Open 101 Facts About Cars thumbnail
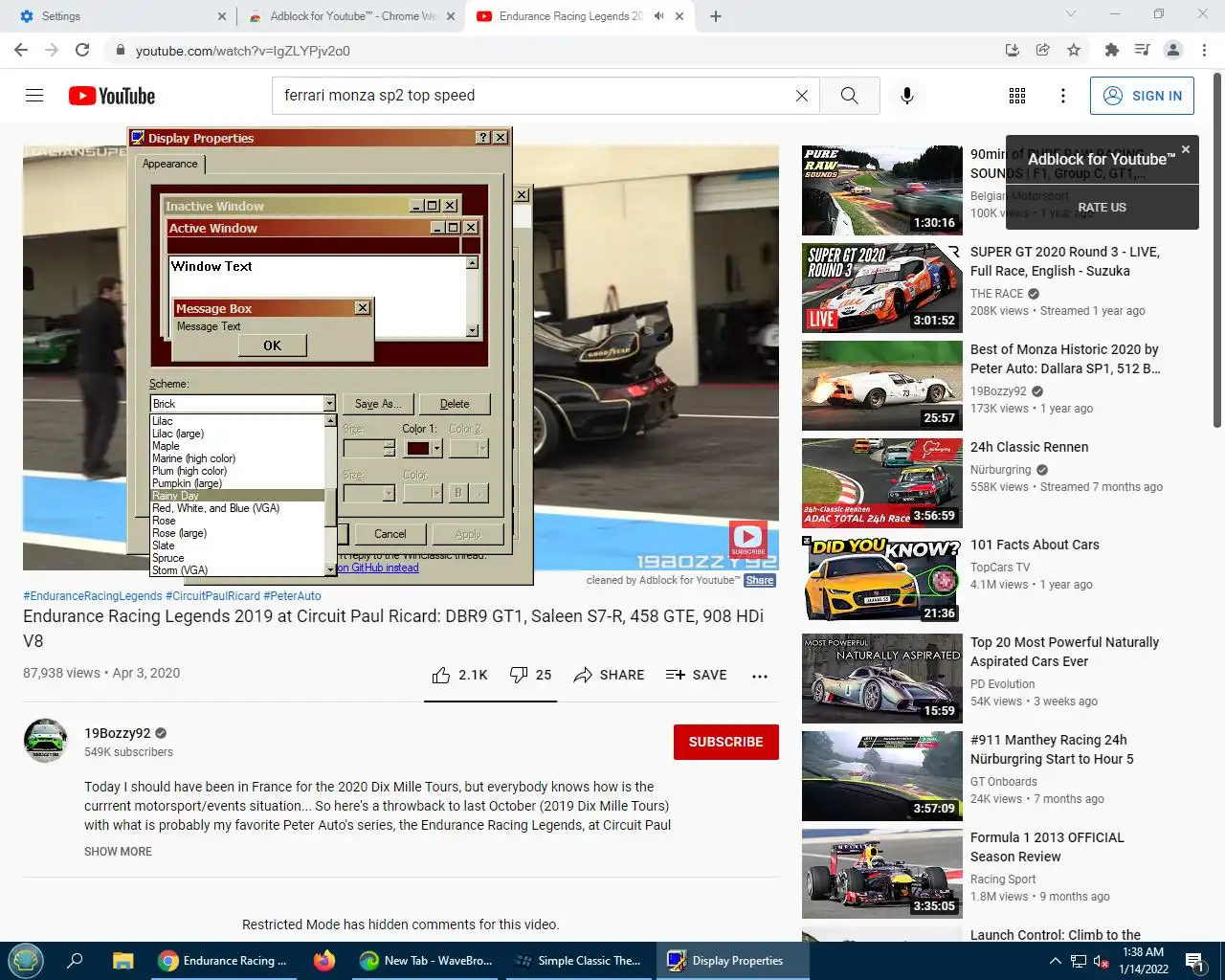 [x=882, y=581]
